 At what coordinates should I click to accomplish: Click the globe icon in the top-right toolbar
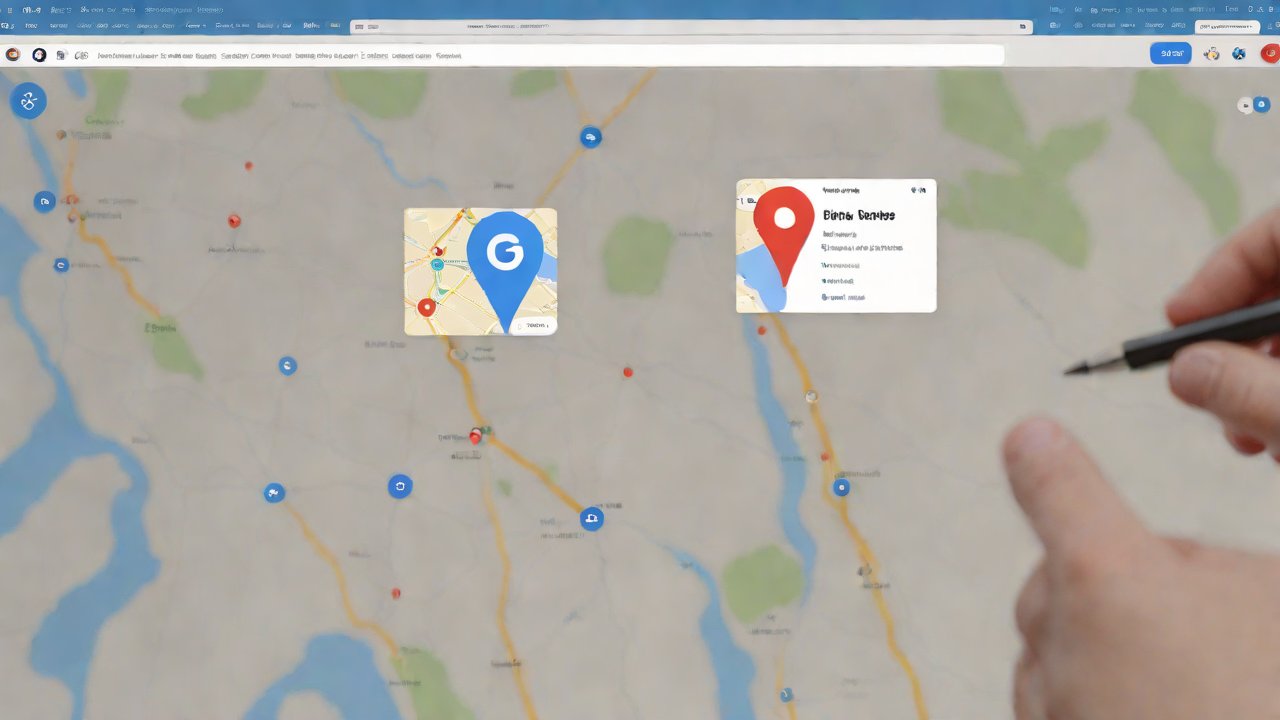1239,54
